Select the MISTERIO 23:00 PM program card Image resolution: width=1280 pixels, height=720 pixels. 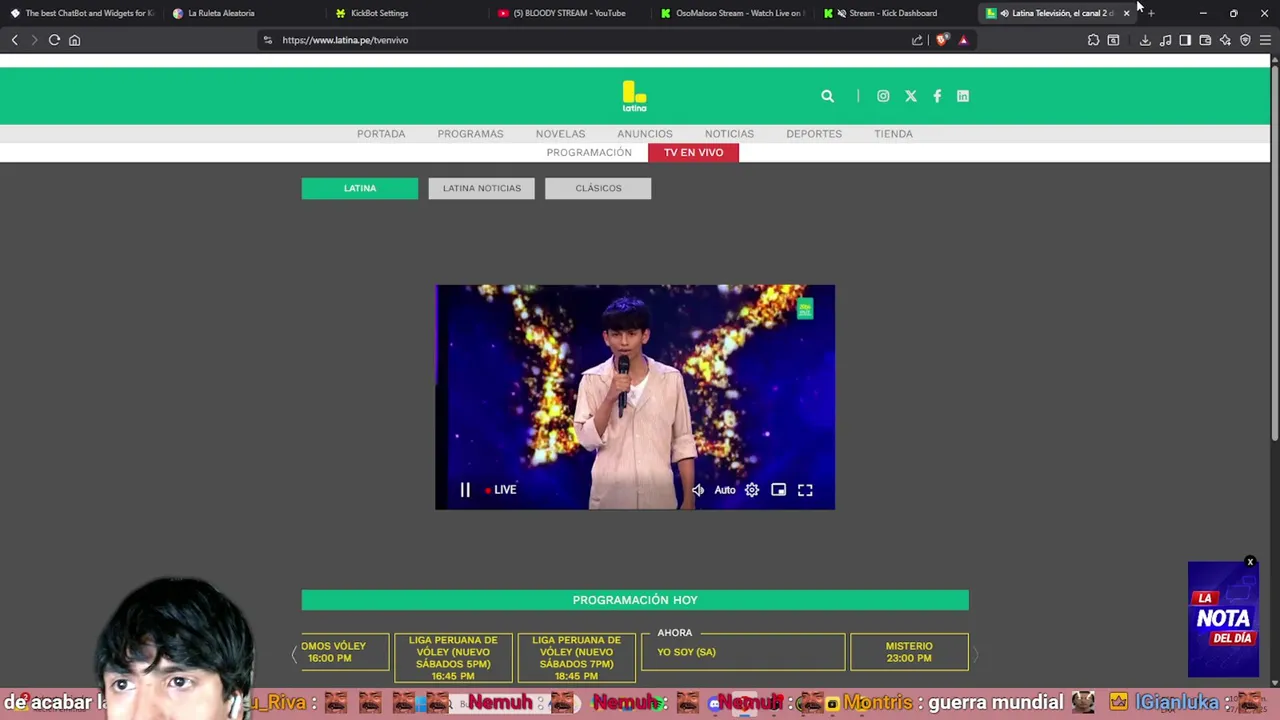[x=909, y=652]
